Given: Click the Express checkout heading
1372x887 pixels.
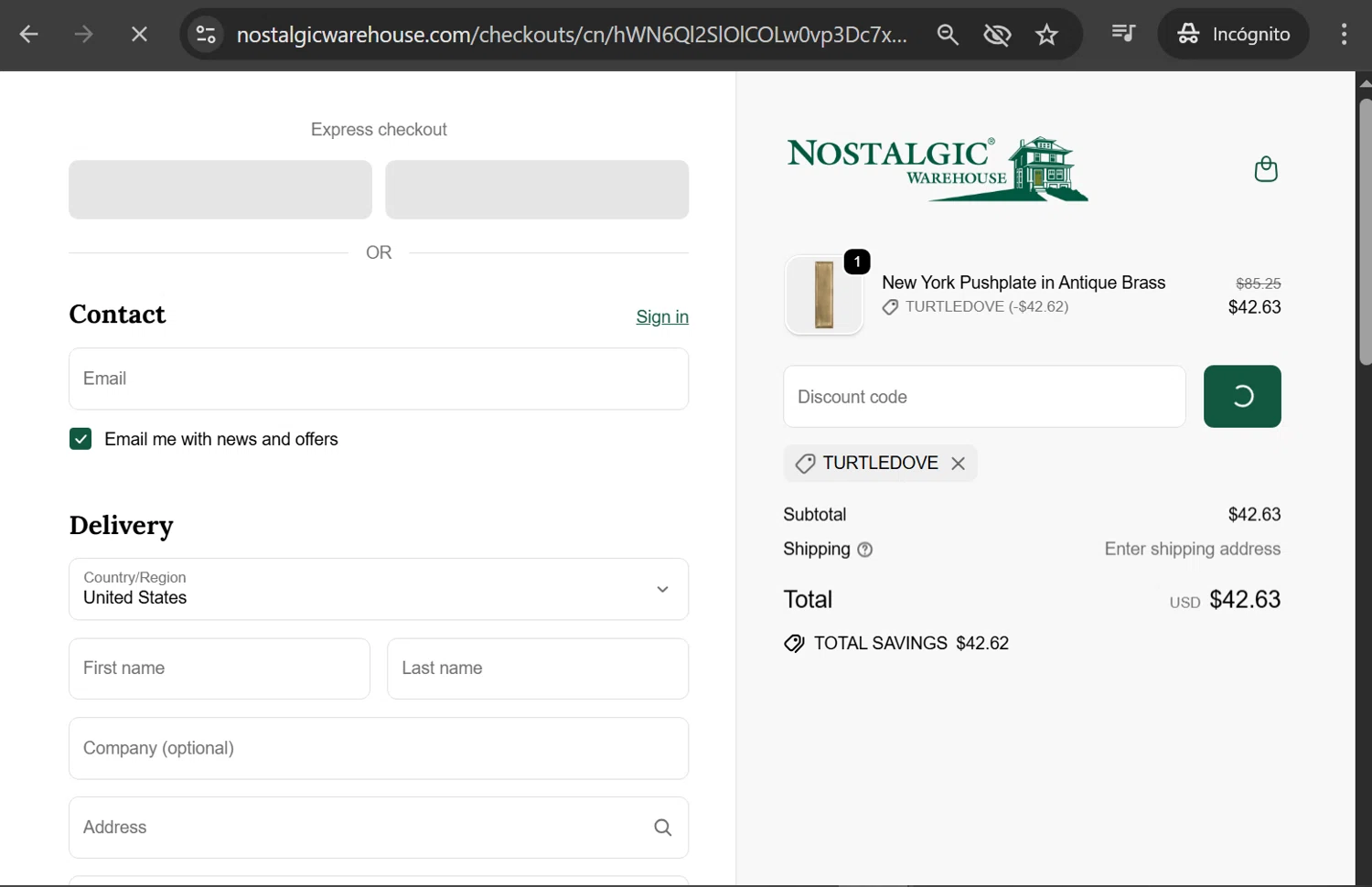Looking at the screenshot, I should coord(379,130).
